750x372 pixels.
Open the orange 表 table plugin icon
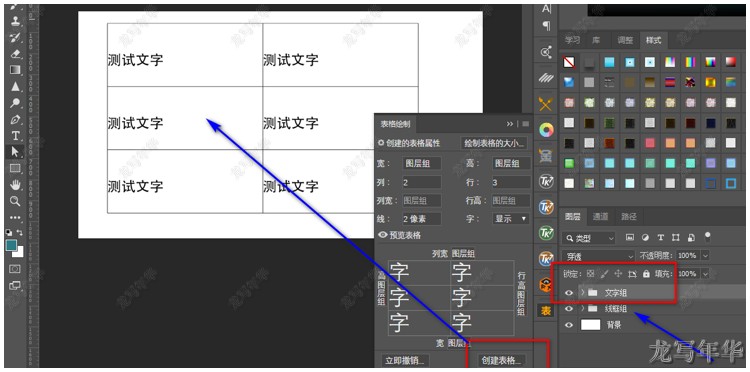pyautogui.click(x=546, y=311)
